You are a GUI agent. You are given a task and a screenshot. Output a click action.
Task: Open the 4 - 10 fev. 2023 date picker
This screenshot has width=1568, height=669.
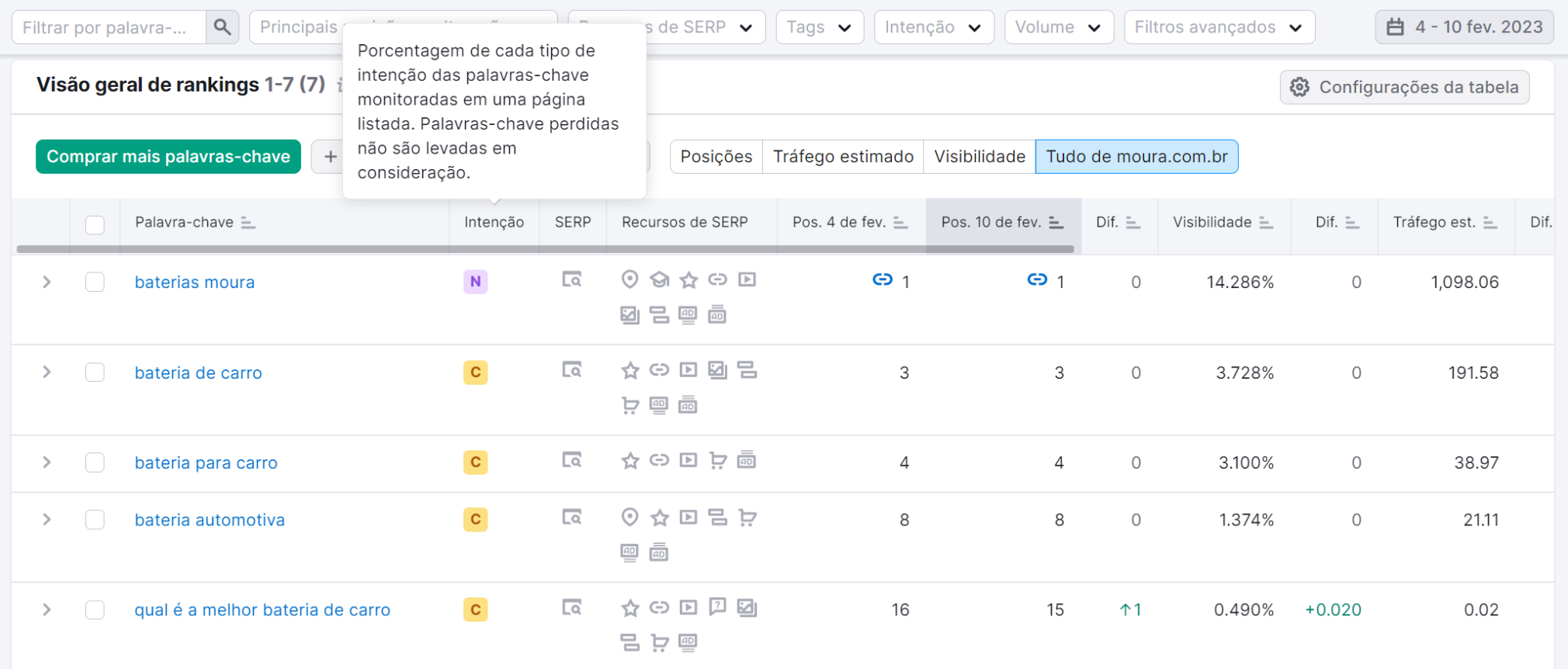[x=1464, y=27]
